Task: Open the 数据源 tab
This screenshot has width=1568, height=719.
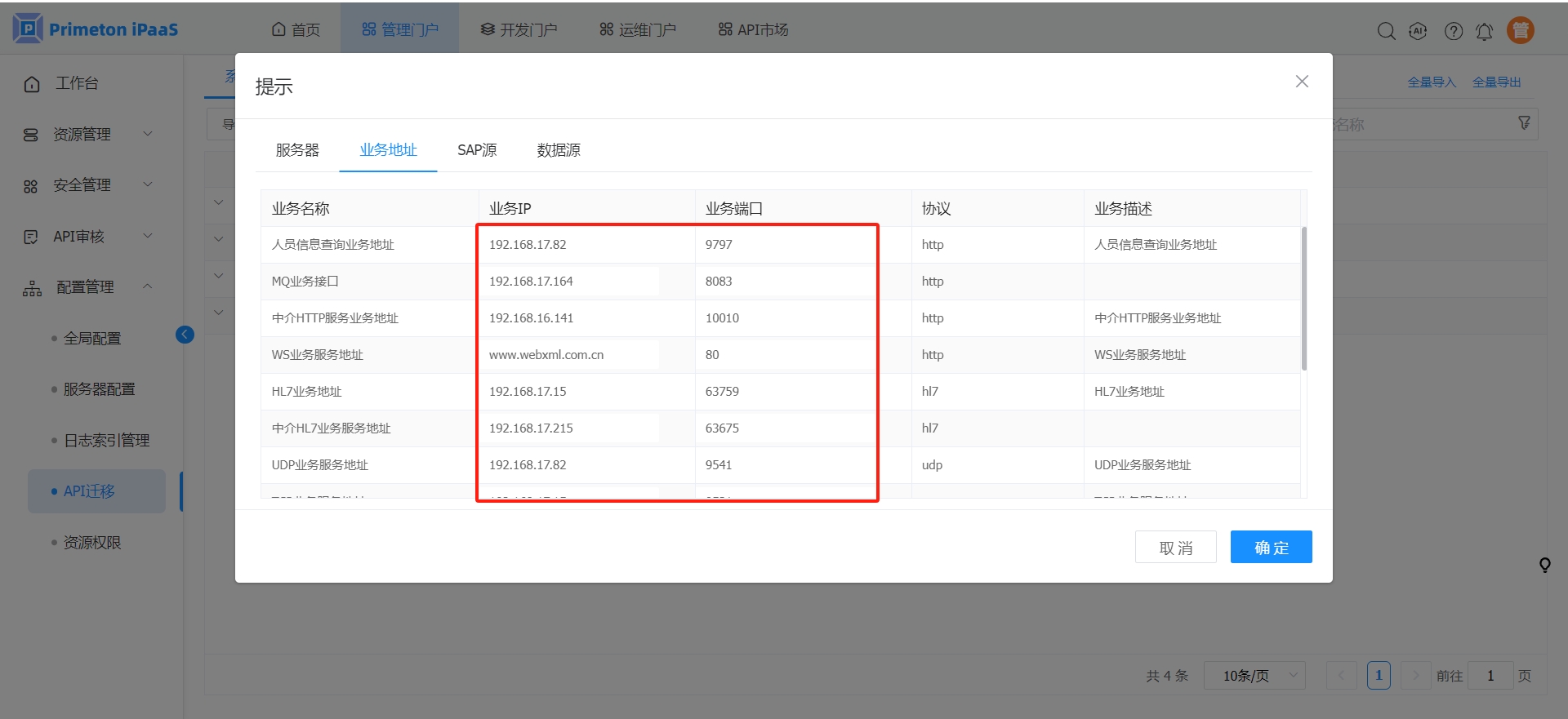Action: tap(559, 150)
